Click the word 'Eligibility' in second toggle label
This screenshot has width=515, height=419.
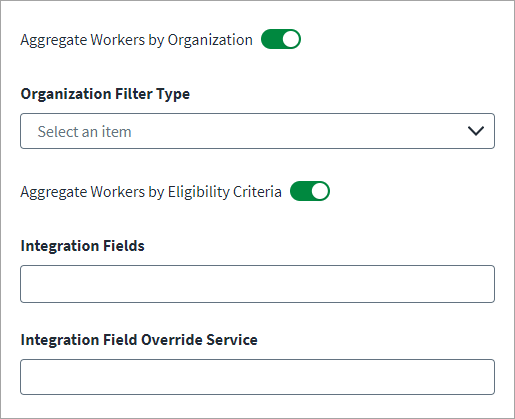coord(198,192)
